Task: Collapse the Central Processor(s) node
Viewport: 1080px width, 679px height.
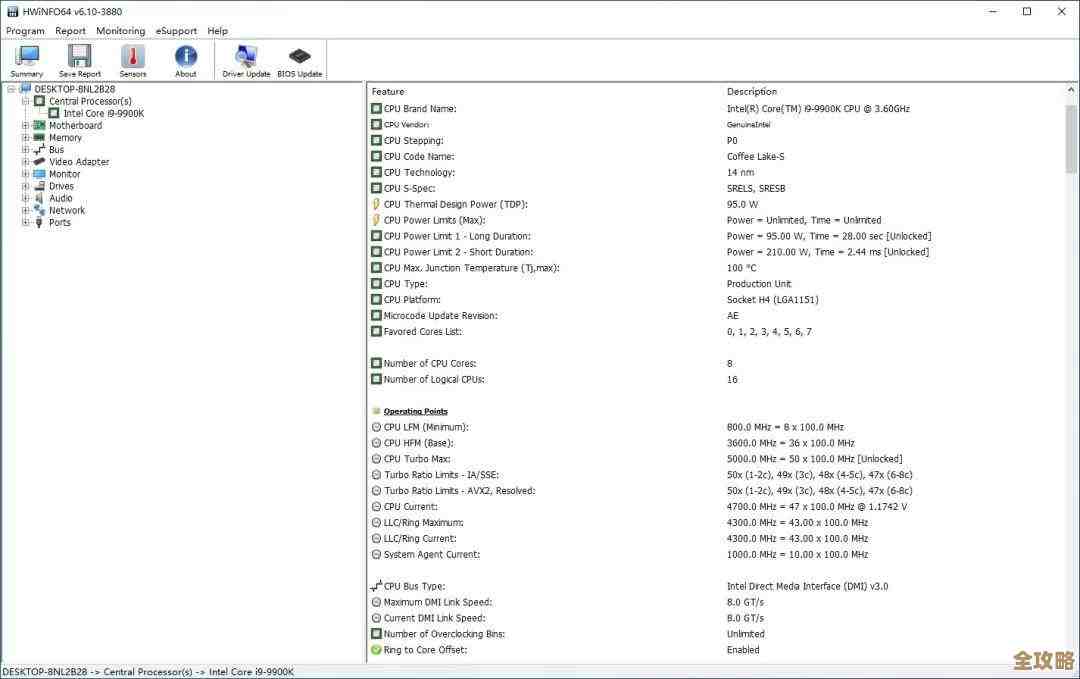Action: tap(26, 101)
